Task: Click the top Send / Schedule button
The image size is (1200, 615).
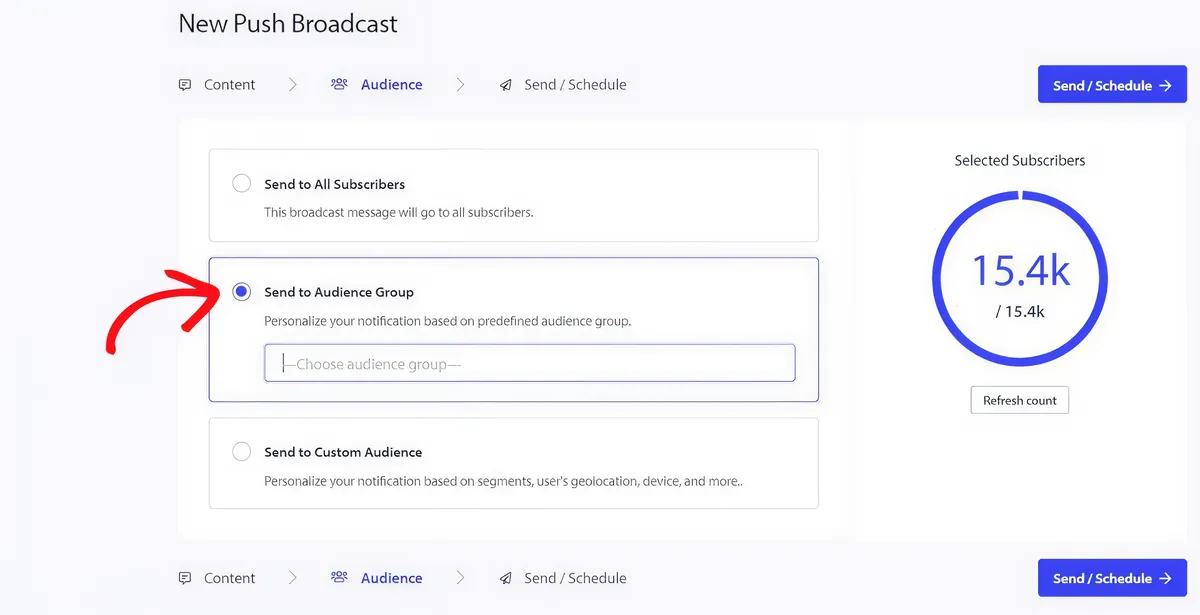Action: click(x=1112, y=85)
